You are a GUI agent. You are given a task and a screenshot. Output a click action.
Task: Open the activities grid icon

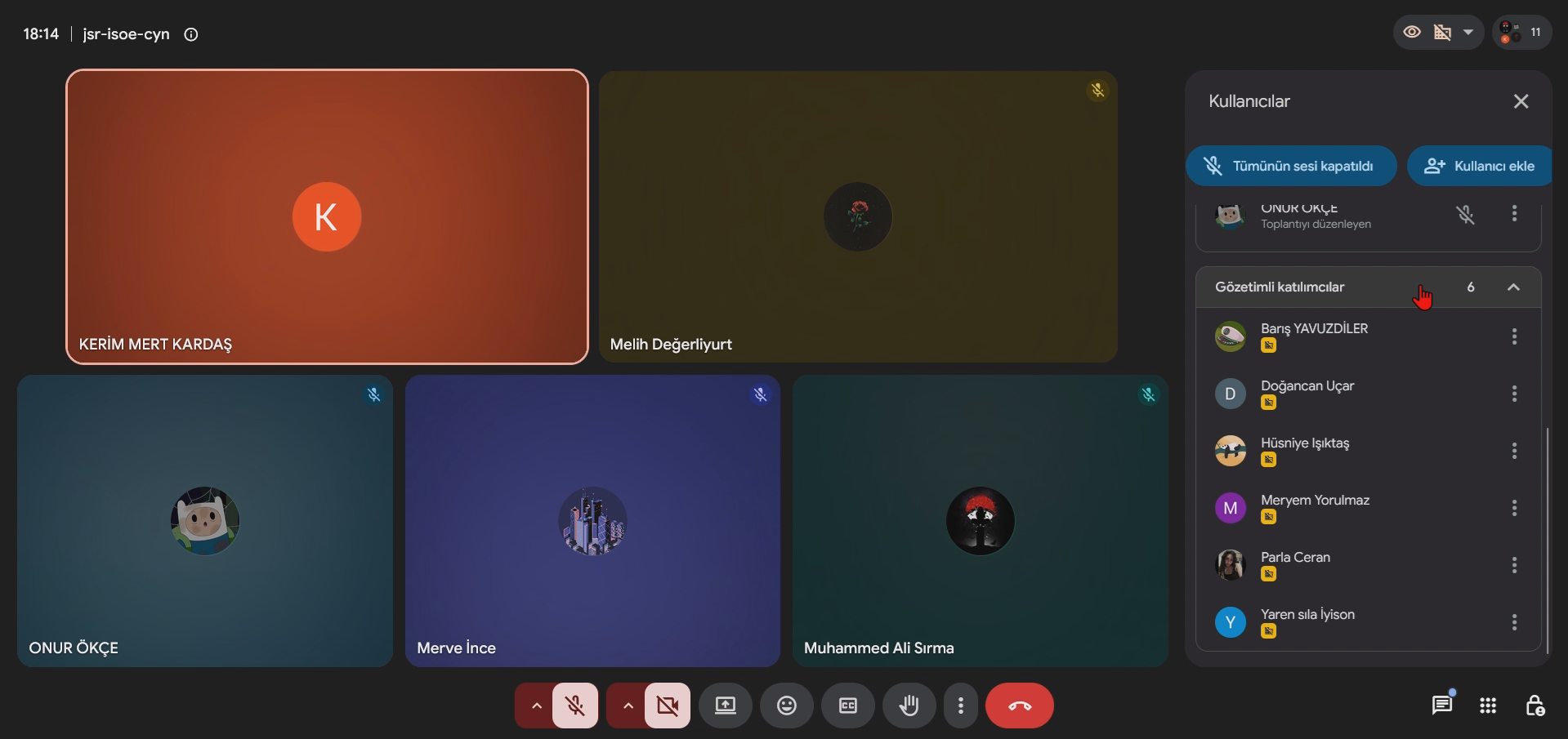(x=1488, y=706)
